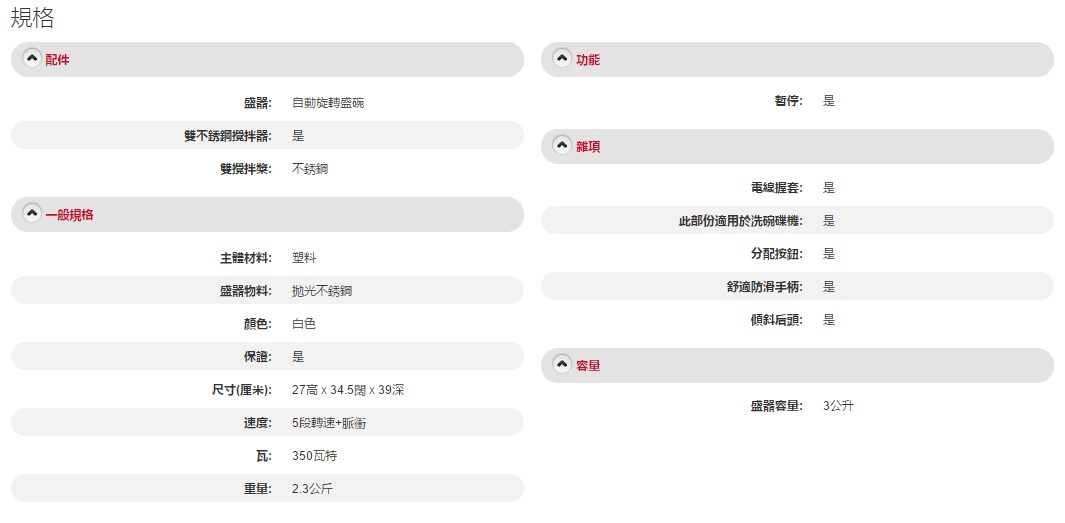
Task: Click the chevron icon beside 容量
Action: (x=561, y=365)
